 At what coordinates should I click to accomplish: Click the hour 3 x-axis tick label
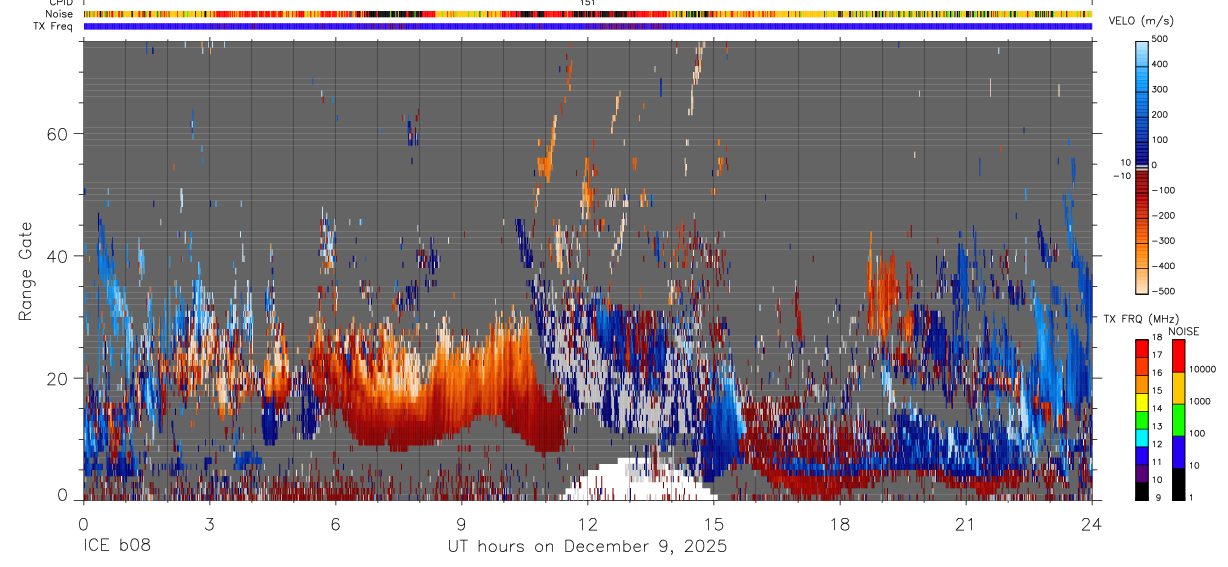[209, 523]
